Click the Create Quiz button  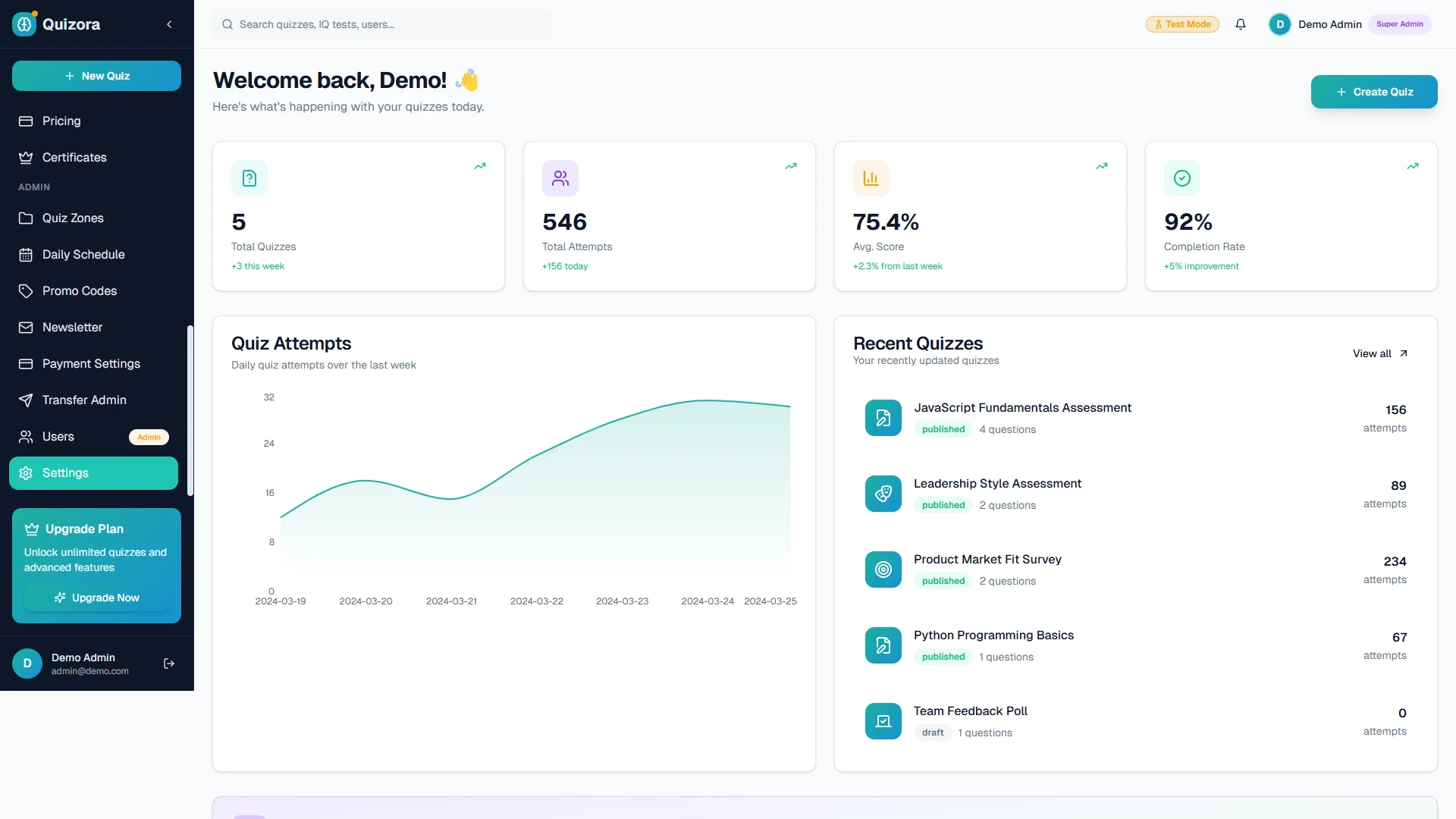1374,92
